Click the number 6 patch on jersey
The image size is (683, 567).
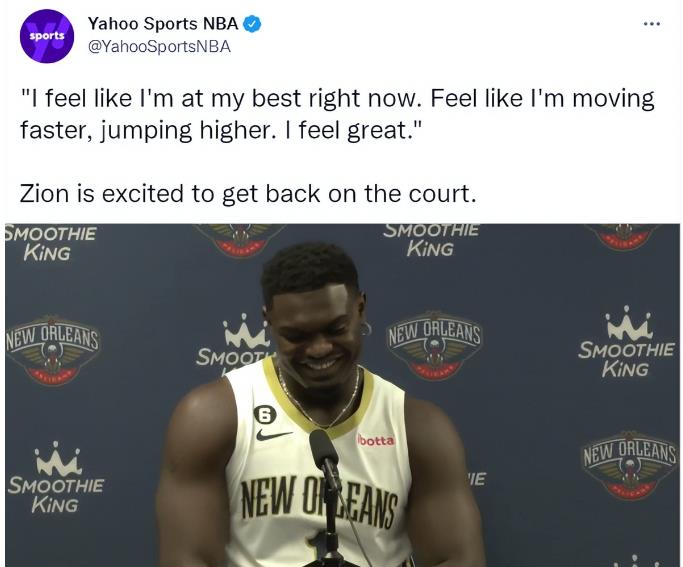[x=265, y=415]
